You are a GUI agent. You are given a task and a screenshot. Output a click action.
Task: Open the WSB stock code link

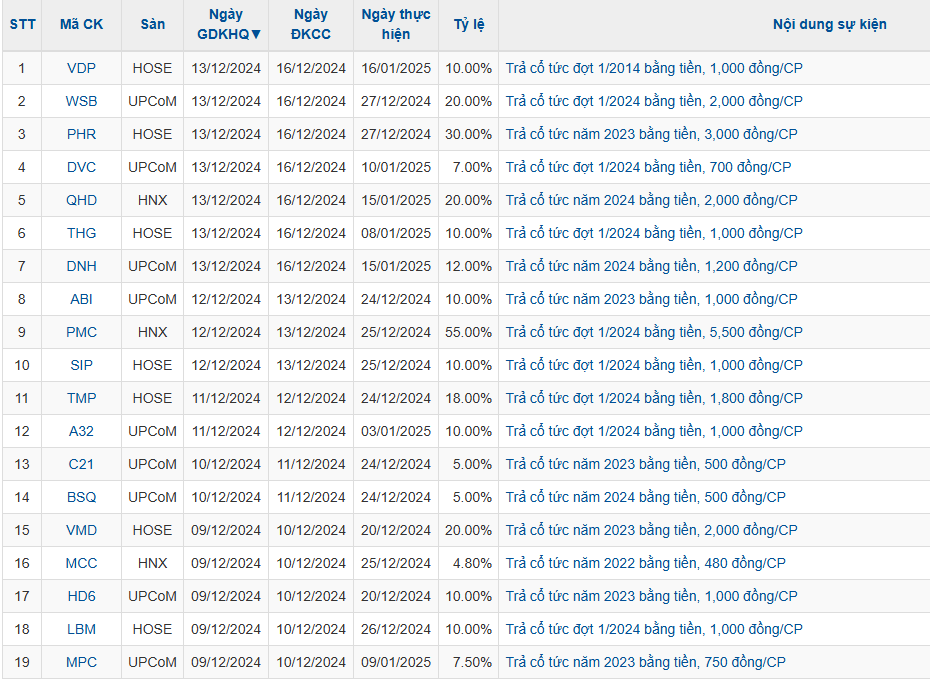tap(81, 101)
